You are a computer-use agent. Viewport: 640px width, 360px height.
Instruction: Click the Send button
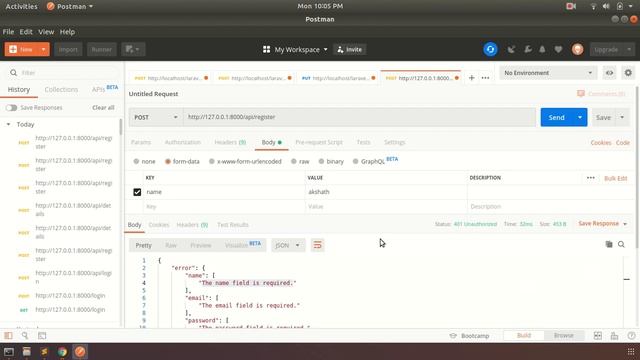[556, 117]
